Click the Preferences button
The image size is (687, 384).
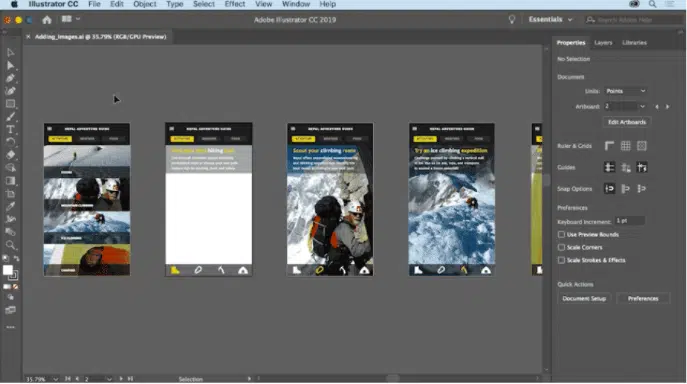(643, 299)
